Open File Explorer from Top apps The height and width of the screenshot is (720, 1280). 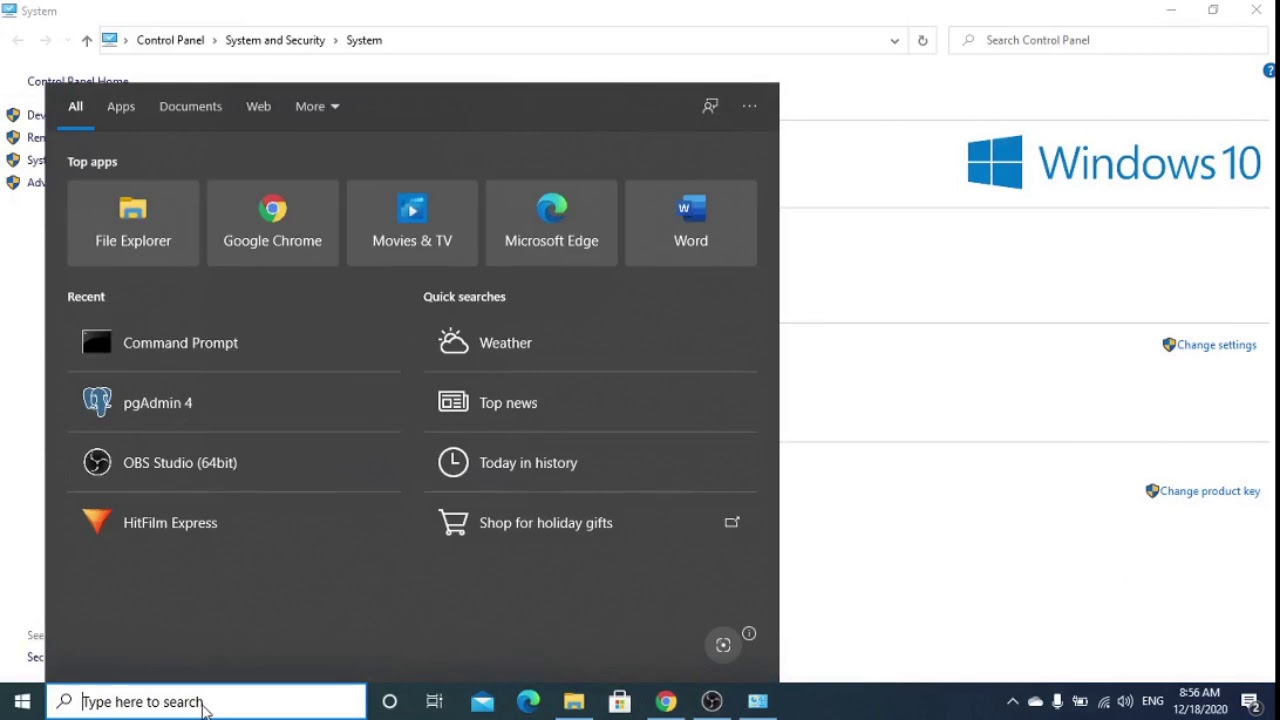tap(133, 223)
